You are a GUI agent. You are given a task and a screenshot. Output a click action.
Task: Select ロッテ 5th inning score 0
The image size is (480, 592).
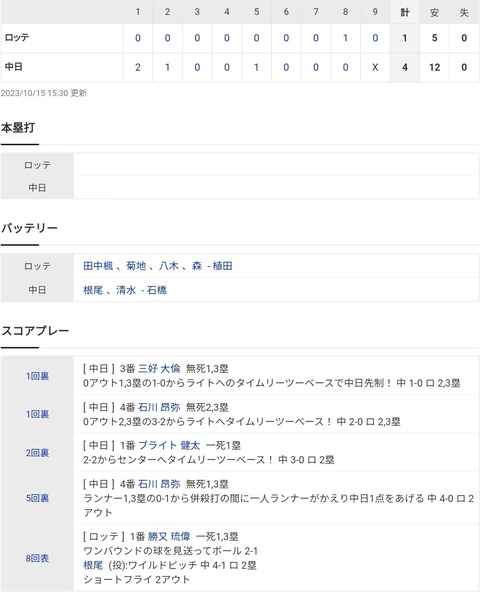click(x=256, y=38)
